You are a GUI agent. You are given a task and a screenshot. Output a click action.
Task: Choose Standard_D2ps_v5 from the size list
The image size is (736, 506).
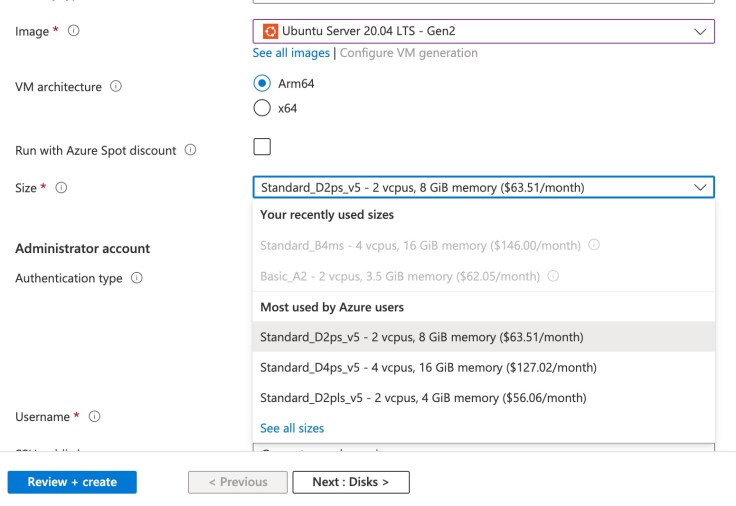click(x=483, y=337)
